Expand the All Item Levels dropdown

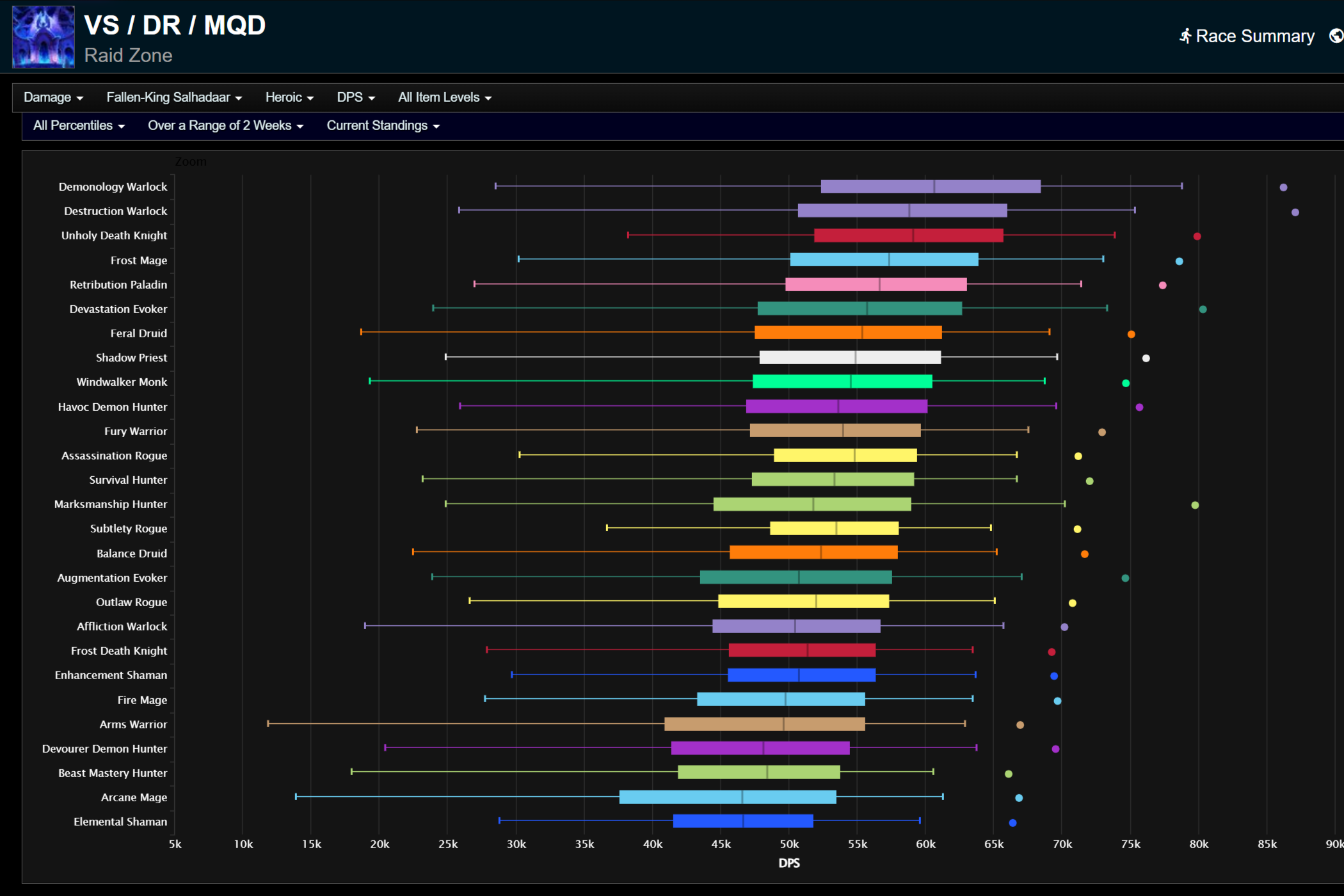pyautogui.click(x=444, y=97)
